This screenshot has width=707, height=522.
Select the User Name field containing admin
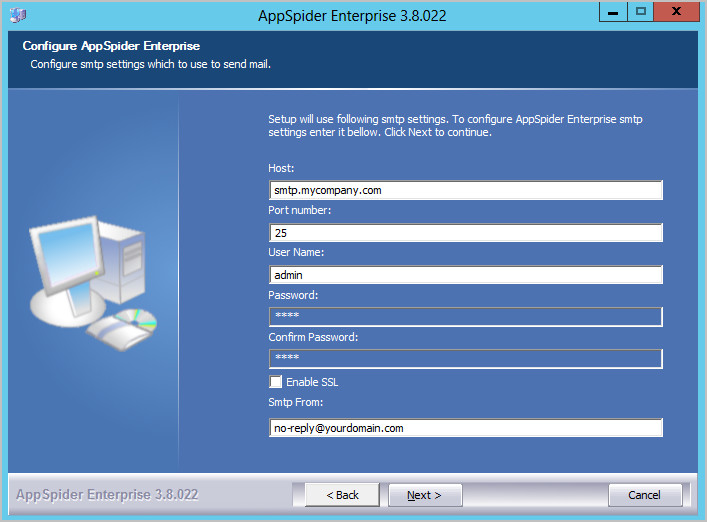coord(465,275)
